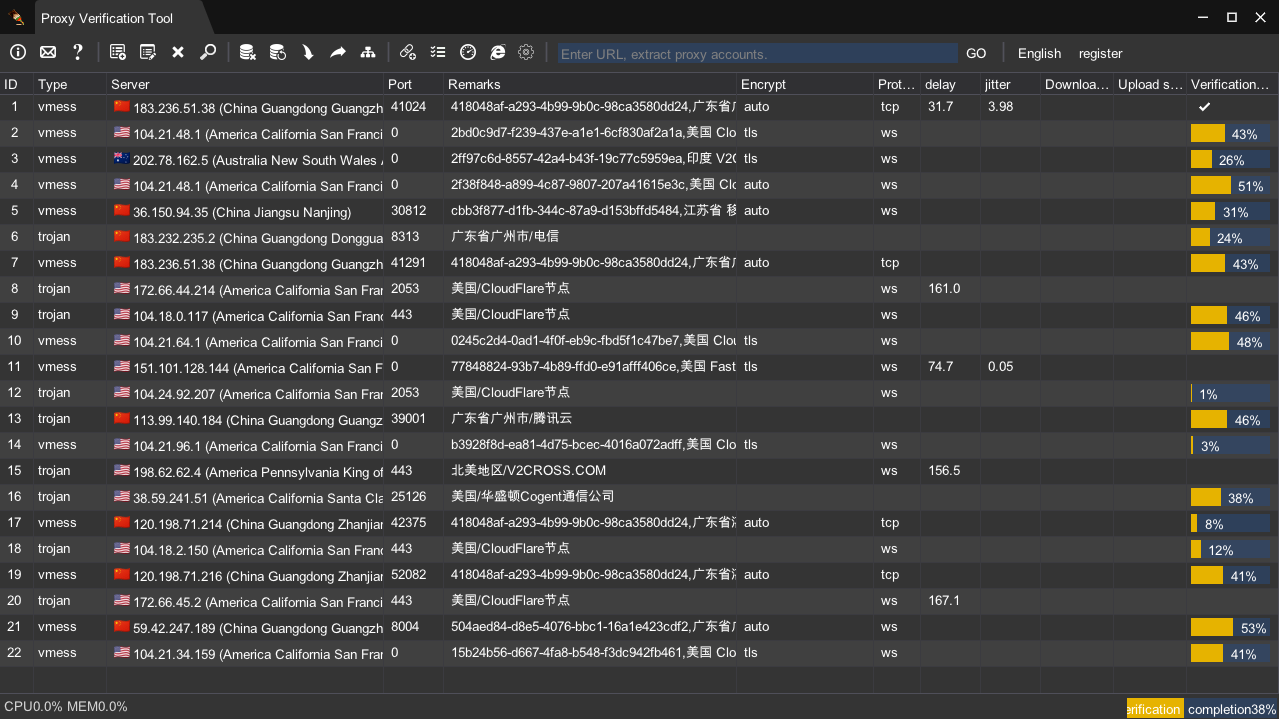Click the app logo in title bar
This screenshot has width=1279, height=719.
tap(17, 18)
